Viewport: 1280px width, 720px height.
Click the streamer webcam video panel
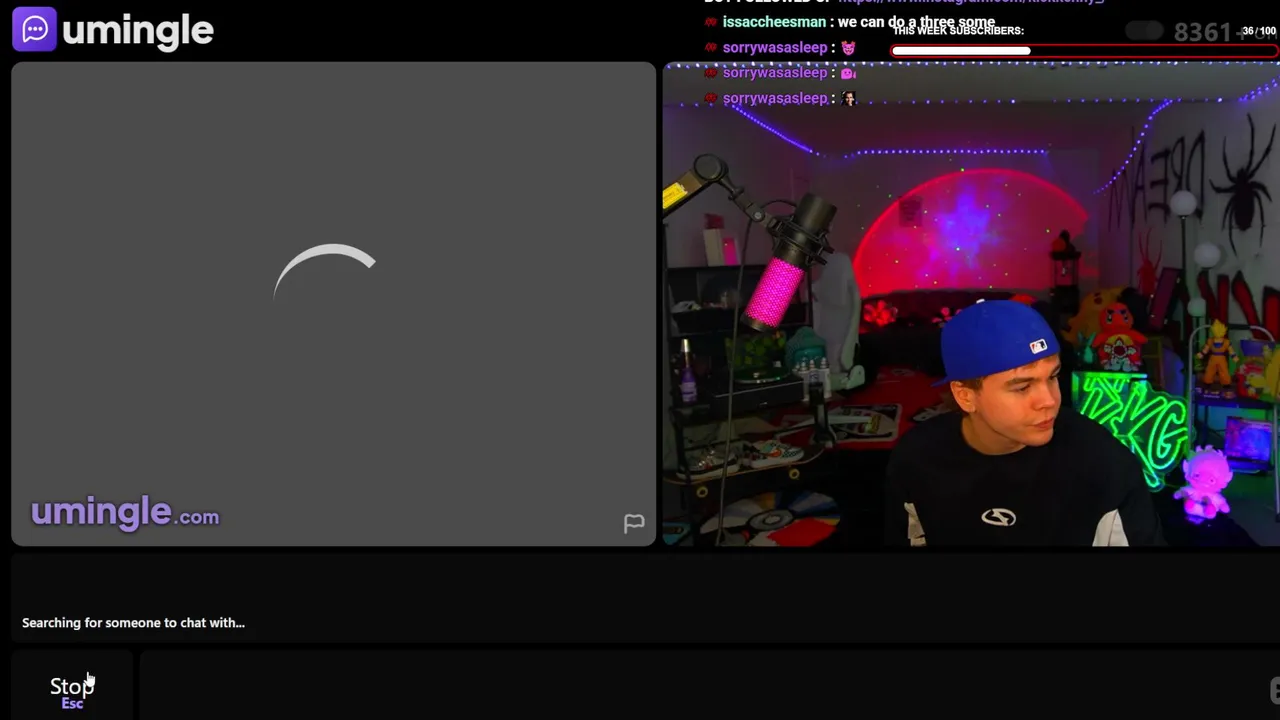pyautogui.click(x=971, y=304)
